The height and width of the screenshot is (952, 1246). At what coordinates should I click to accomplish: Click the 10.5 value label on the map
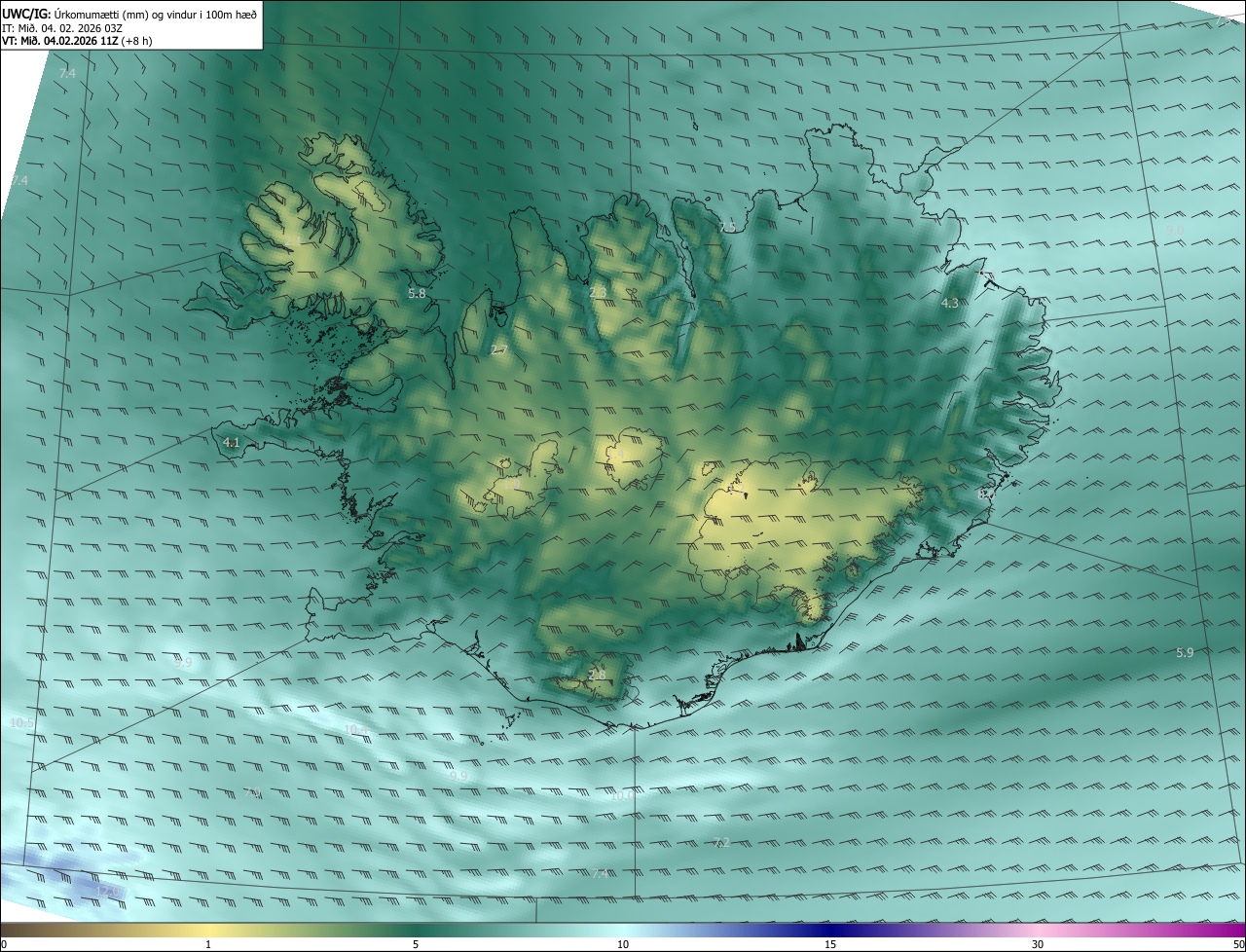(x=21, y=723)
